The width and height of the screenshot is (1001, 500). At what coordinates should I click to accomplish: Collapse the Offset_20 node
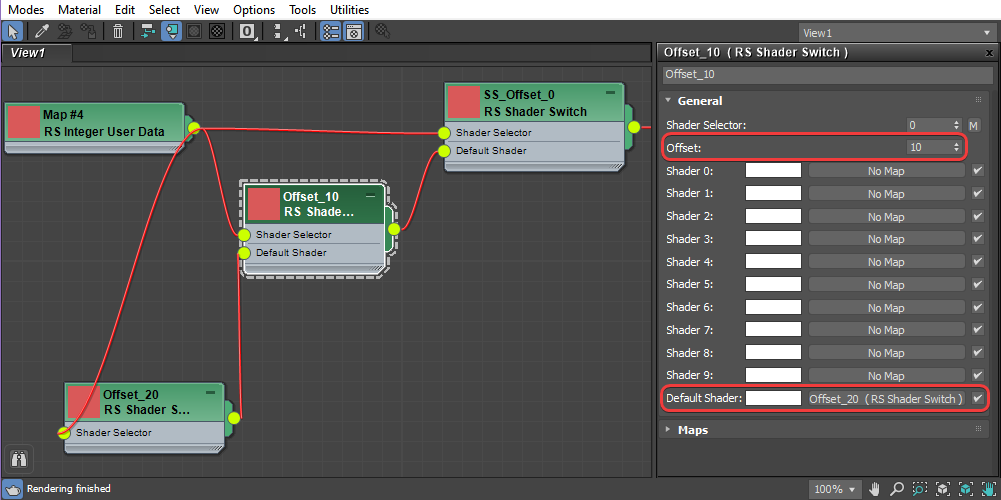point(211,391)
